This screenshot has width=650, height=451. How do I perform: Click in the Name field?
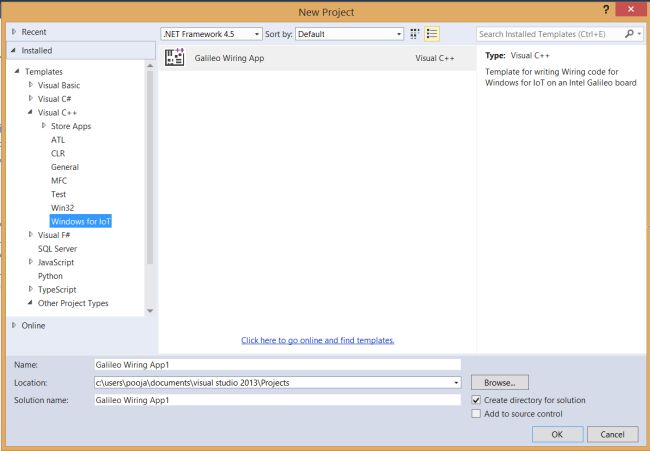pyautogui.click(x=277, y=365)
